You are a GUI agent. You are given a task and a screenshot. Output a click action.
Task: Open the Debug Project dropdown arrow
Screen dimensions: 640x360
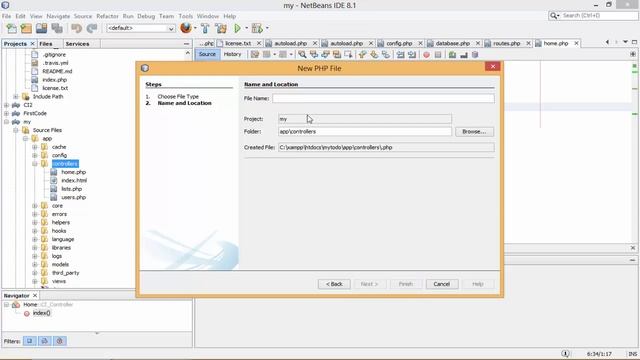tap(267, 28)
